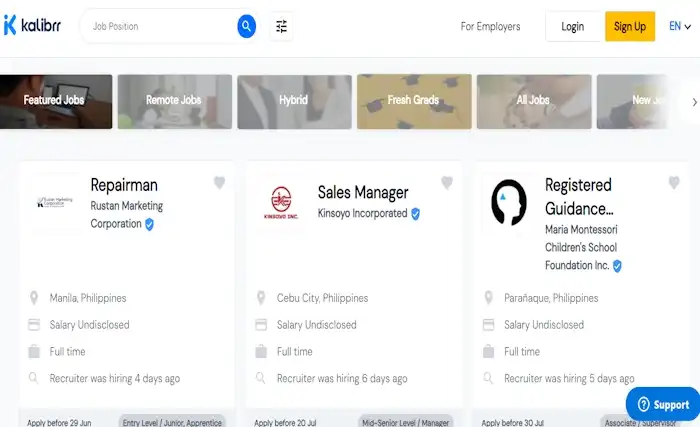This screenshot has height=427, width=700.
Task: Select the Hybrid category
Action: coord(294,102)
